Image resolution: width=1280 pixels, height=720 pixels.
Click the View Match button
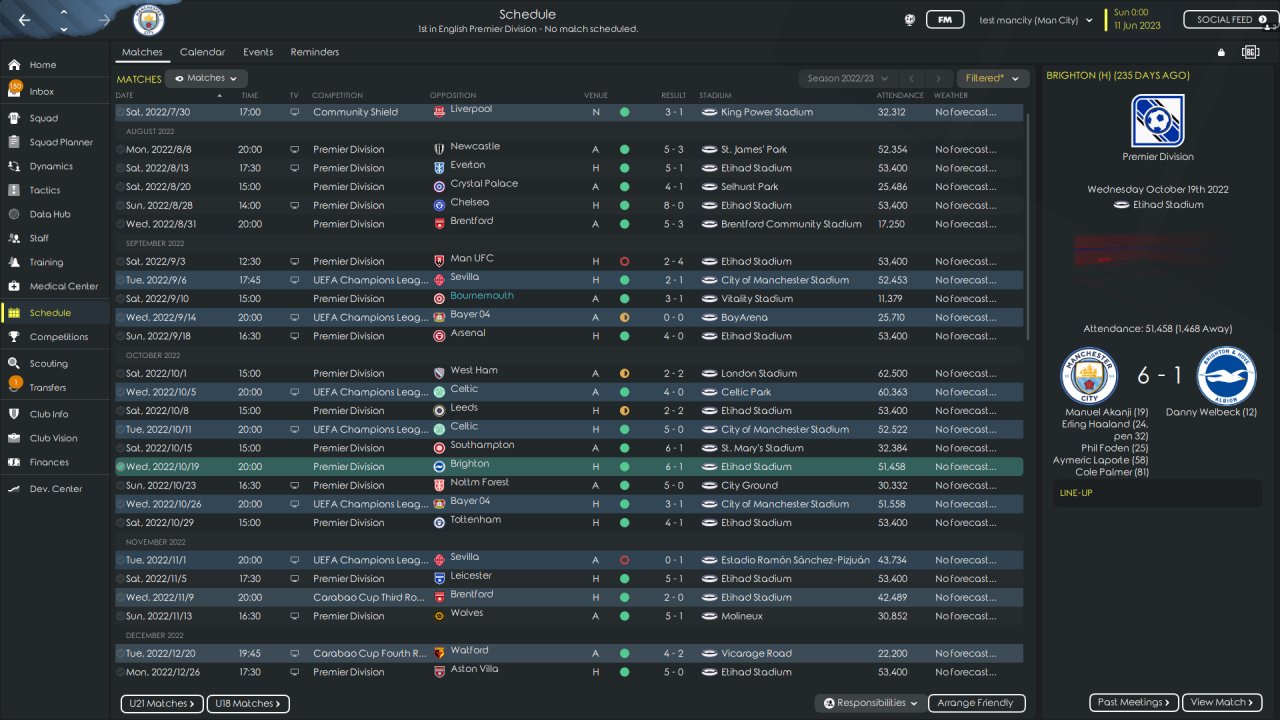pos(1222,703)
